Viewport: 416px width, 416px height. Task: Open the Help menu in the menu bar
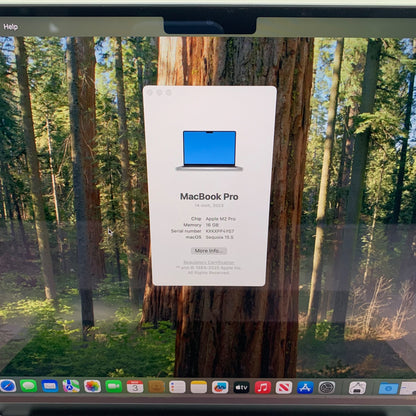[10, 27]
